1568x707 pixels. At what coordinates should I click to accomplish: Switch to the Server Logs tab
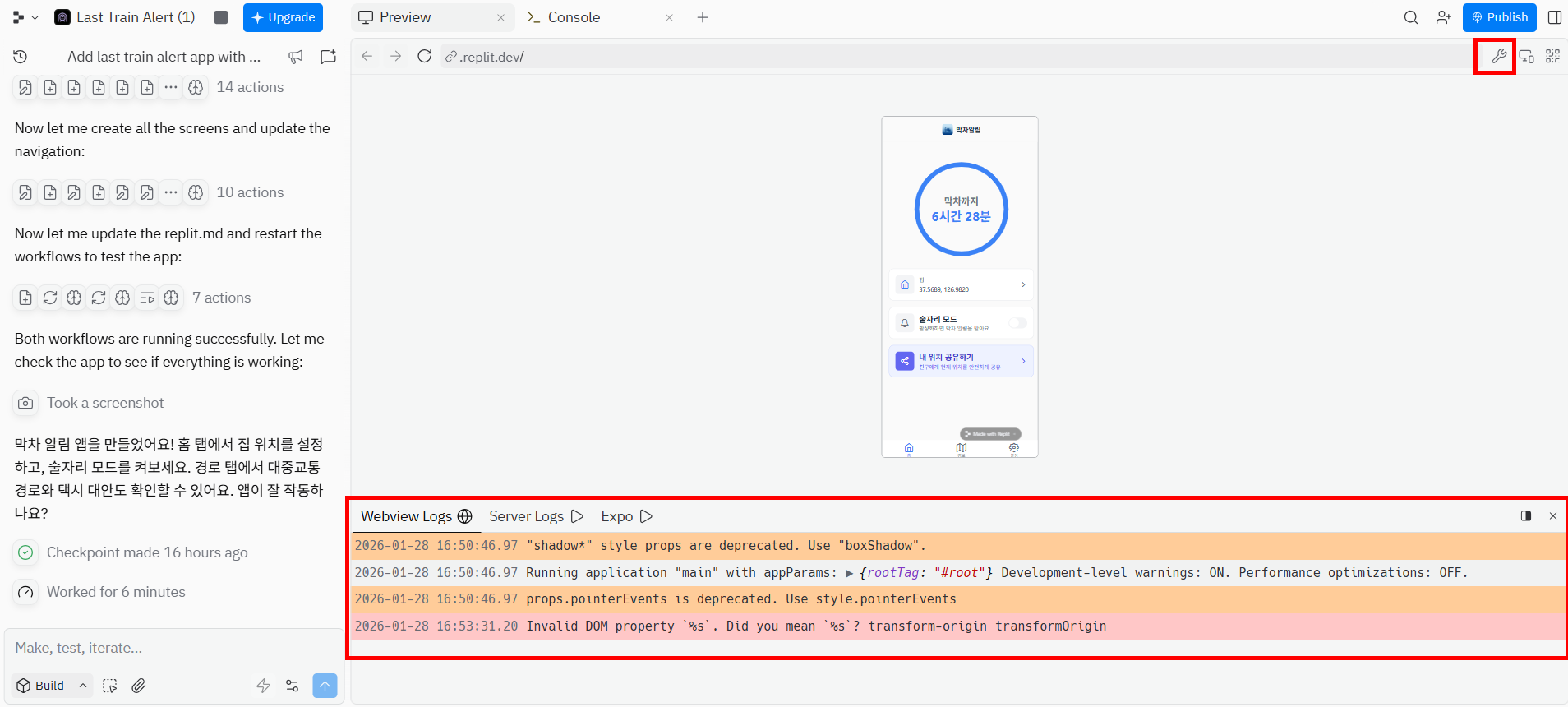click(536, 516)
